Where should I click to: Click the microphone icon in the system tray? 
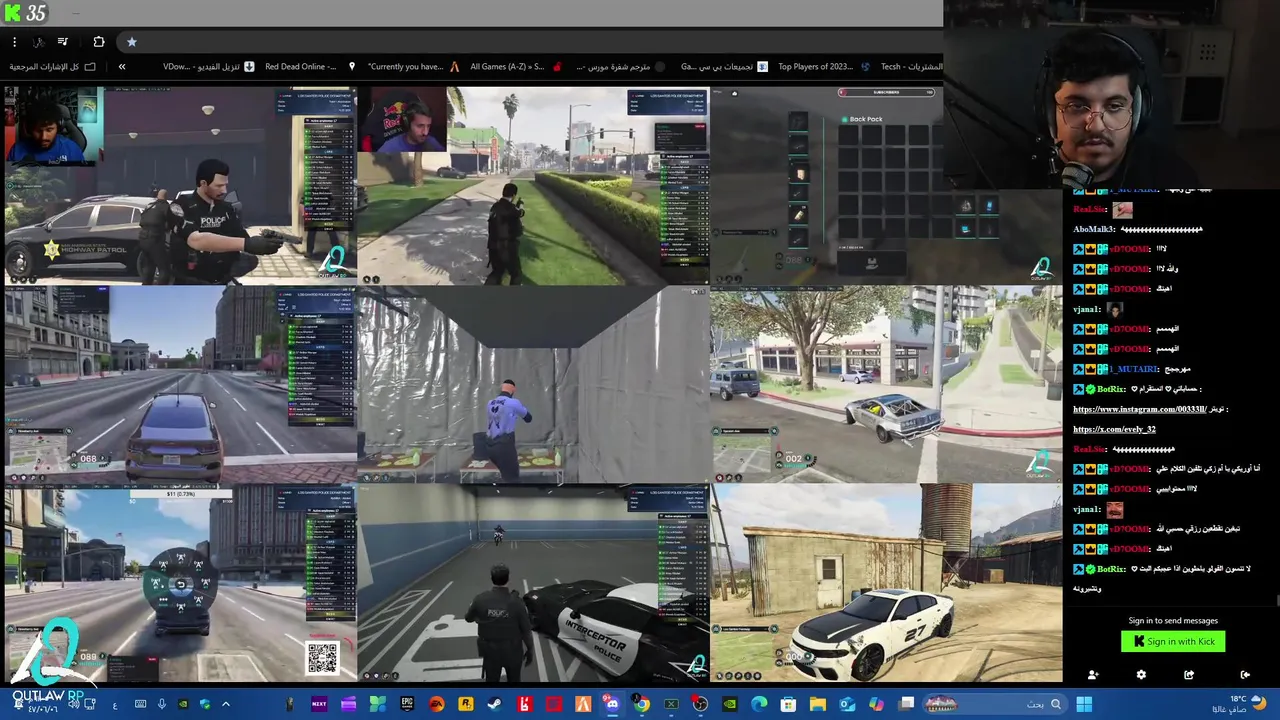(x=161, y=704)
